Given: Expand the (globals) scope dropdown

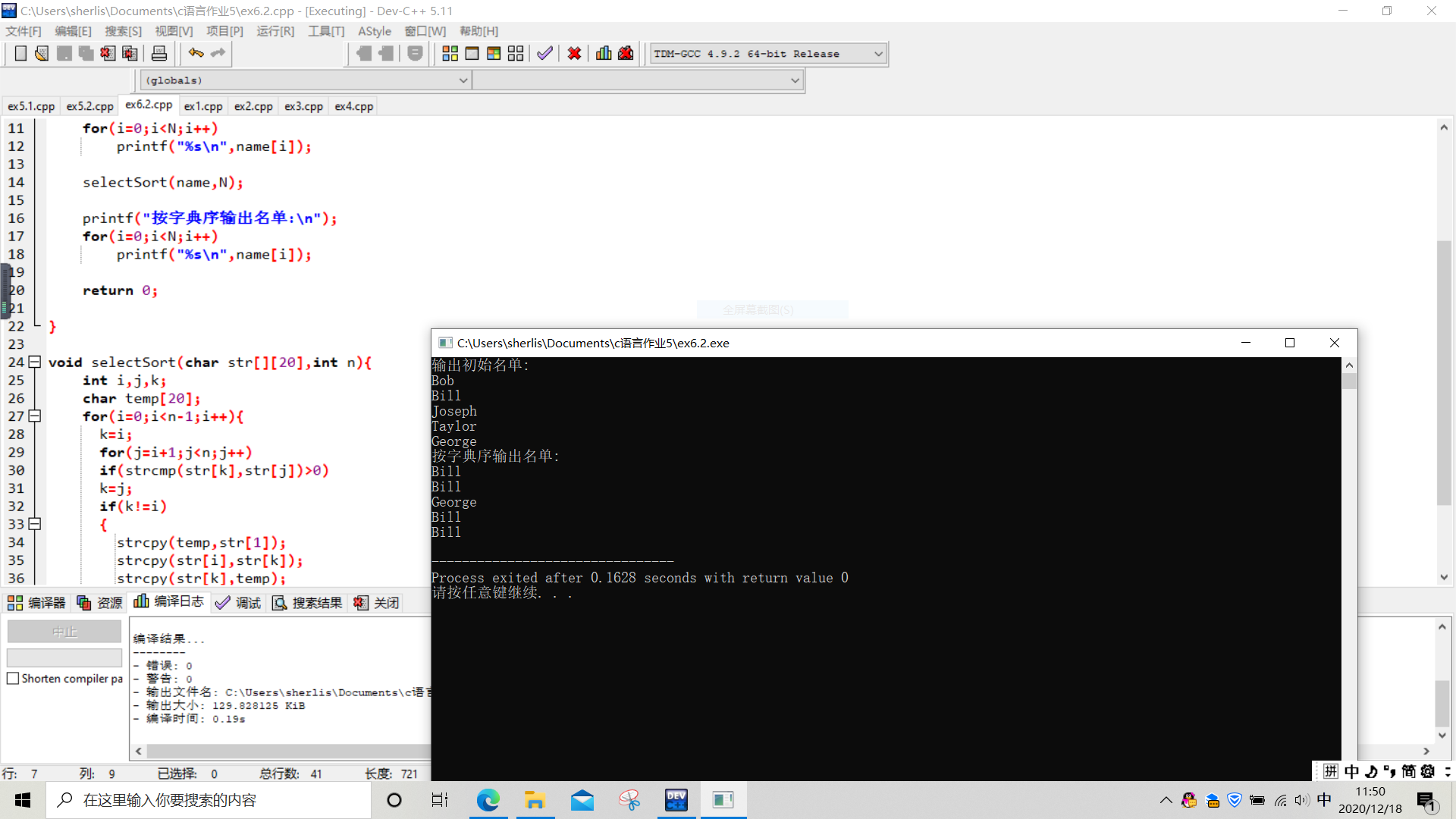Looking at the screenshot, I should tap(463, 80).
